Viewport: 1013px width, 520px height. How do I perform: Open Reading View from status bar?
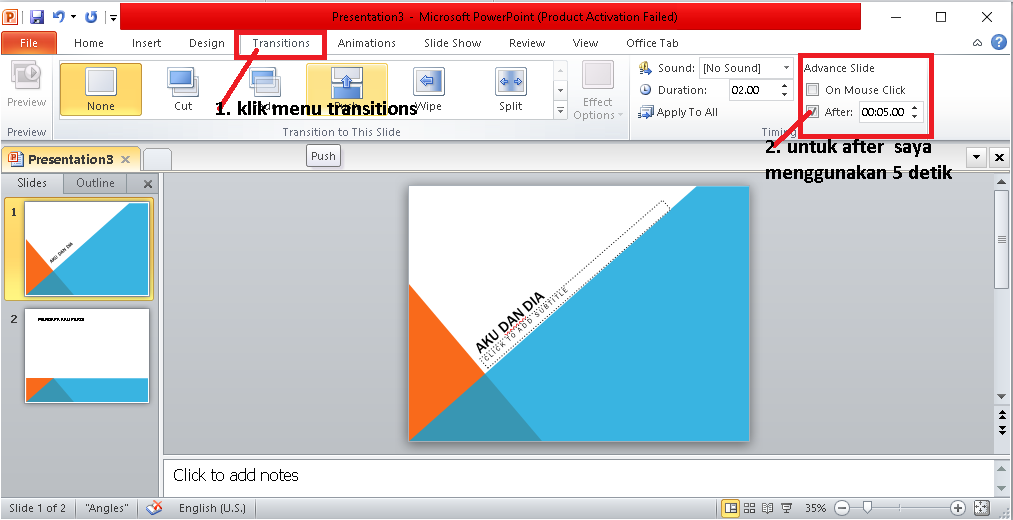coord(768,508)
